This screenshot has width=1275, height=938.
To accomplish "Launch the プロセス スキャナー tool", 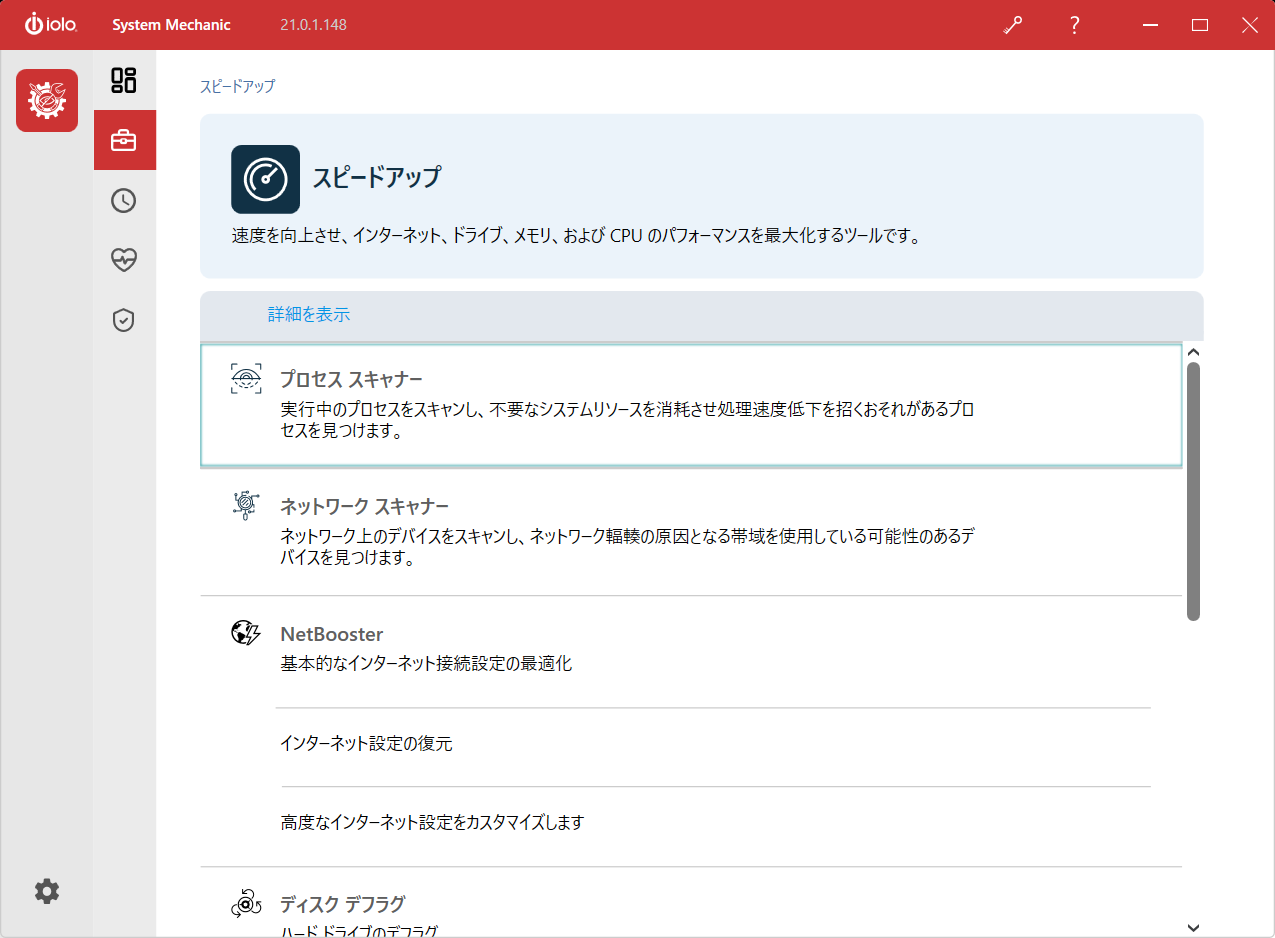I will (x=351, y=380).
